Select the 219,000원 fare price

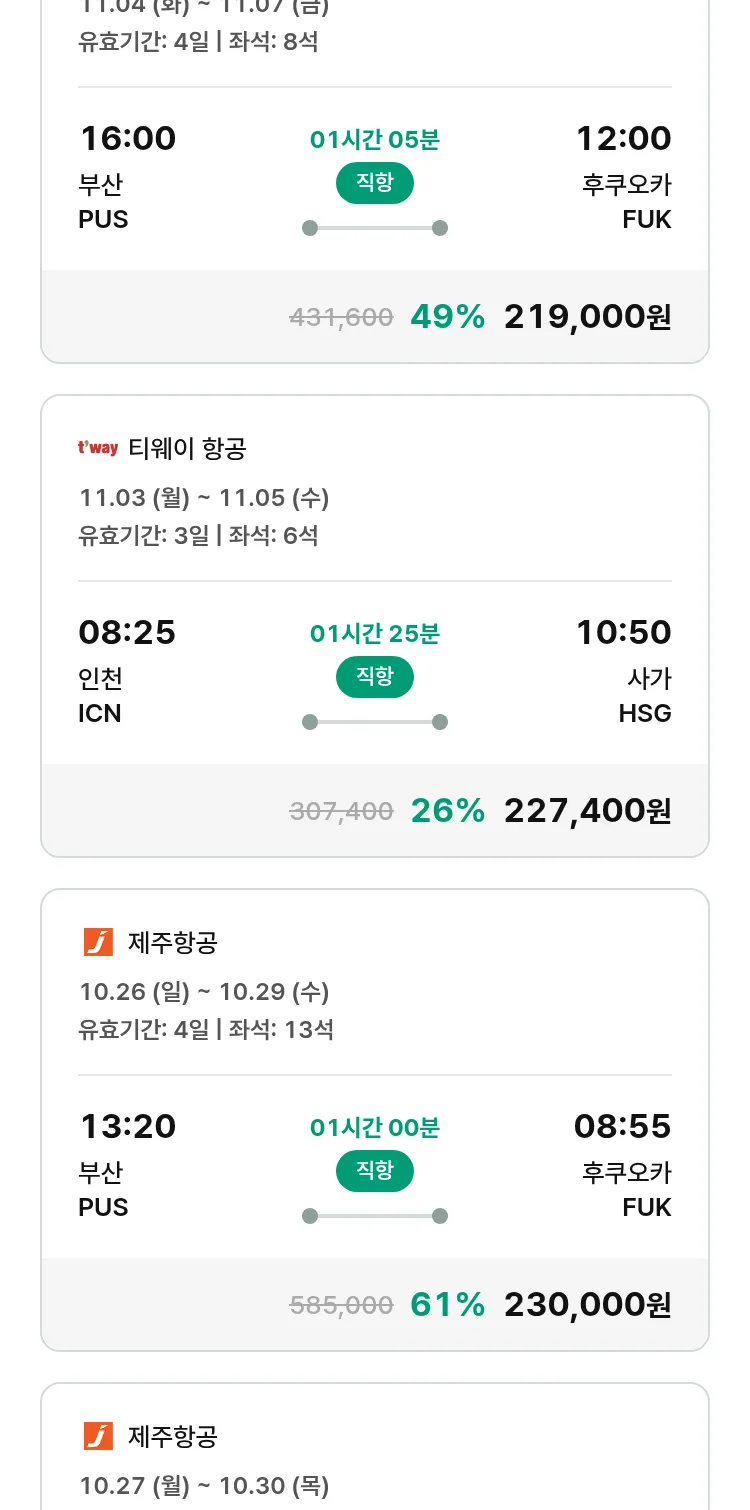[587, 317]
